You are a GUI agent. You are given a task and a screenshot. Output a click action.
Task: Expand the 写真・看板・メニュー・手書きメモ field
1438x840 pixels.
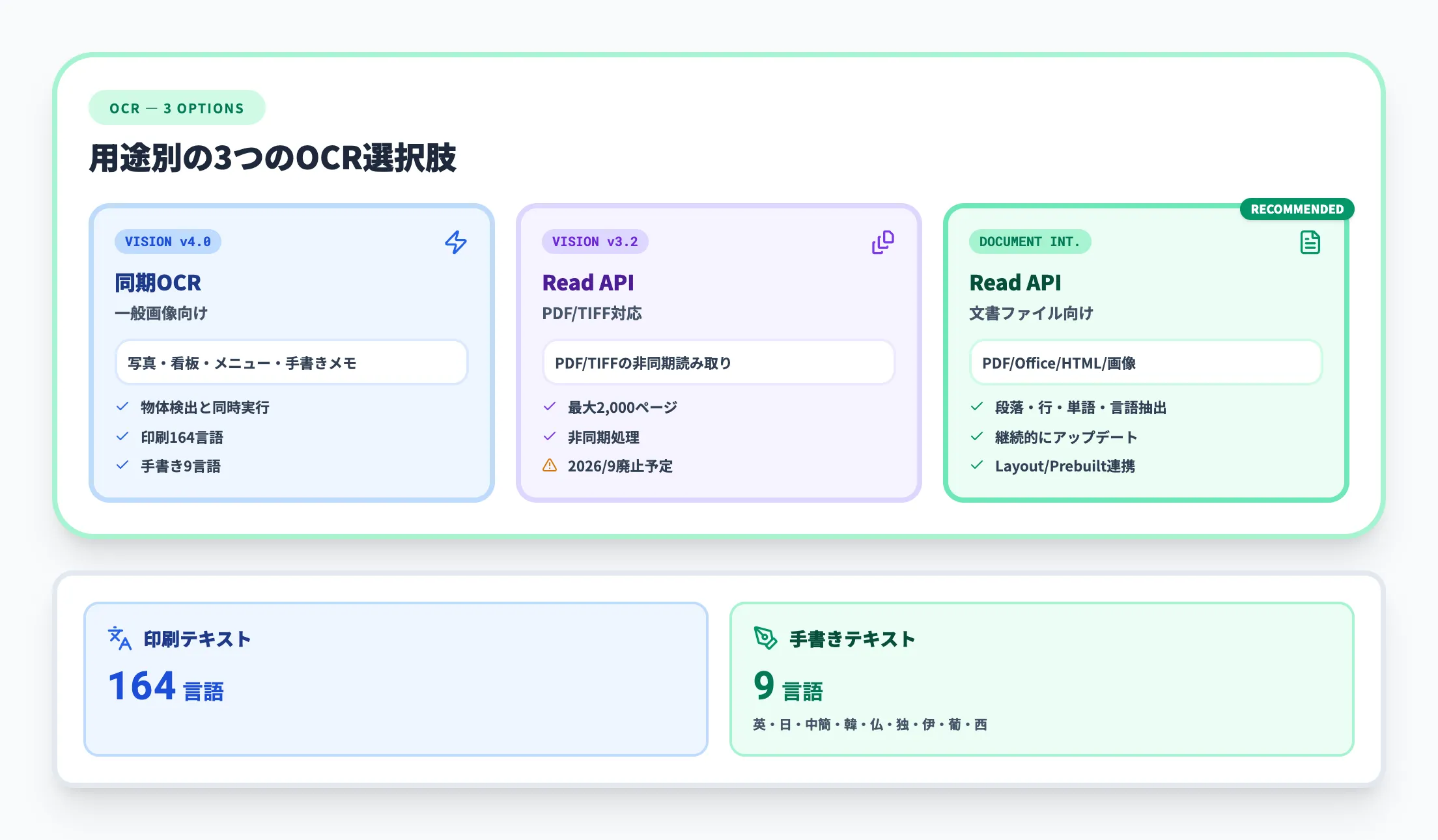pos(291,363)
